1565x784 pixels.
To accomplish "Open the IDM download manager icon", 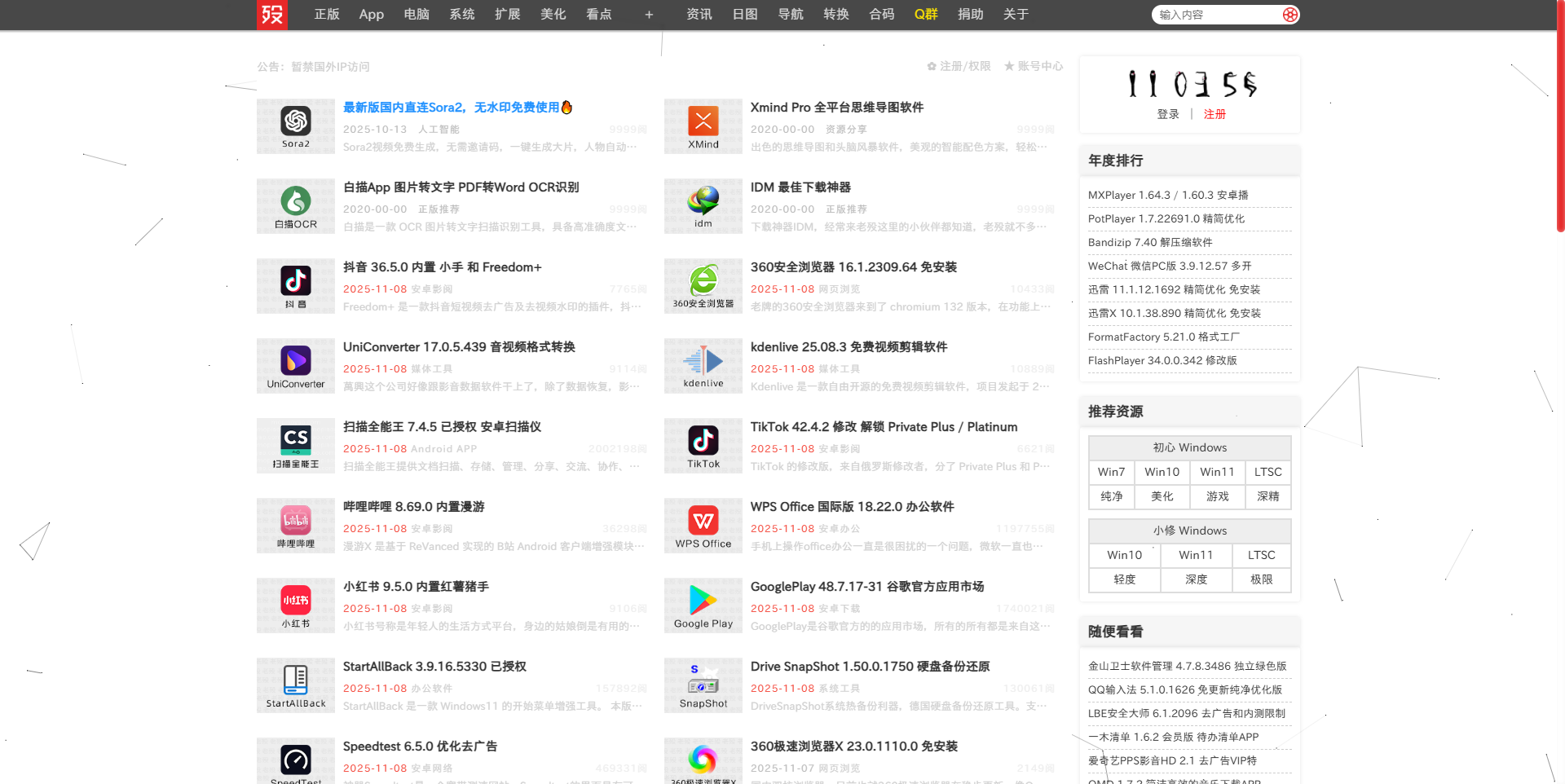I will pos(703,205).
